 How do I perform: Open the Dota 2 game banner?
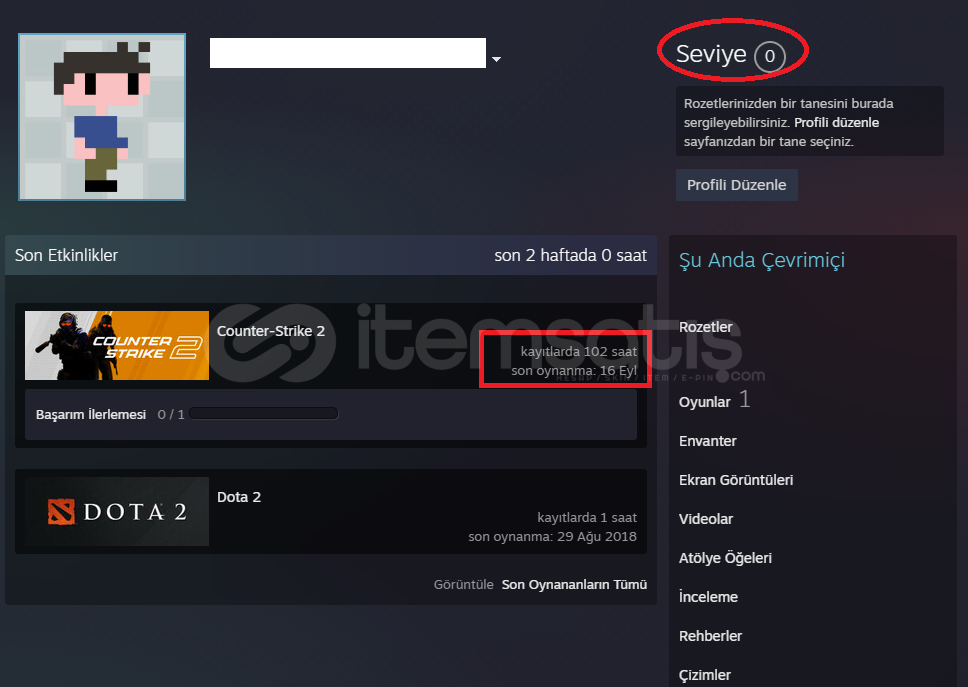click(117, 511)
